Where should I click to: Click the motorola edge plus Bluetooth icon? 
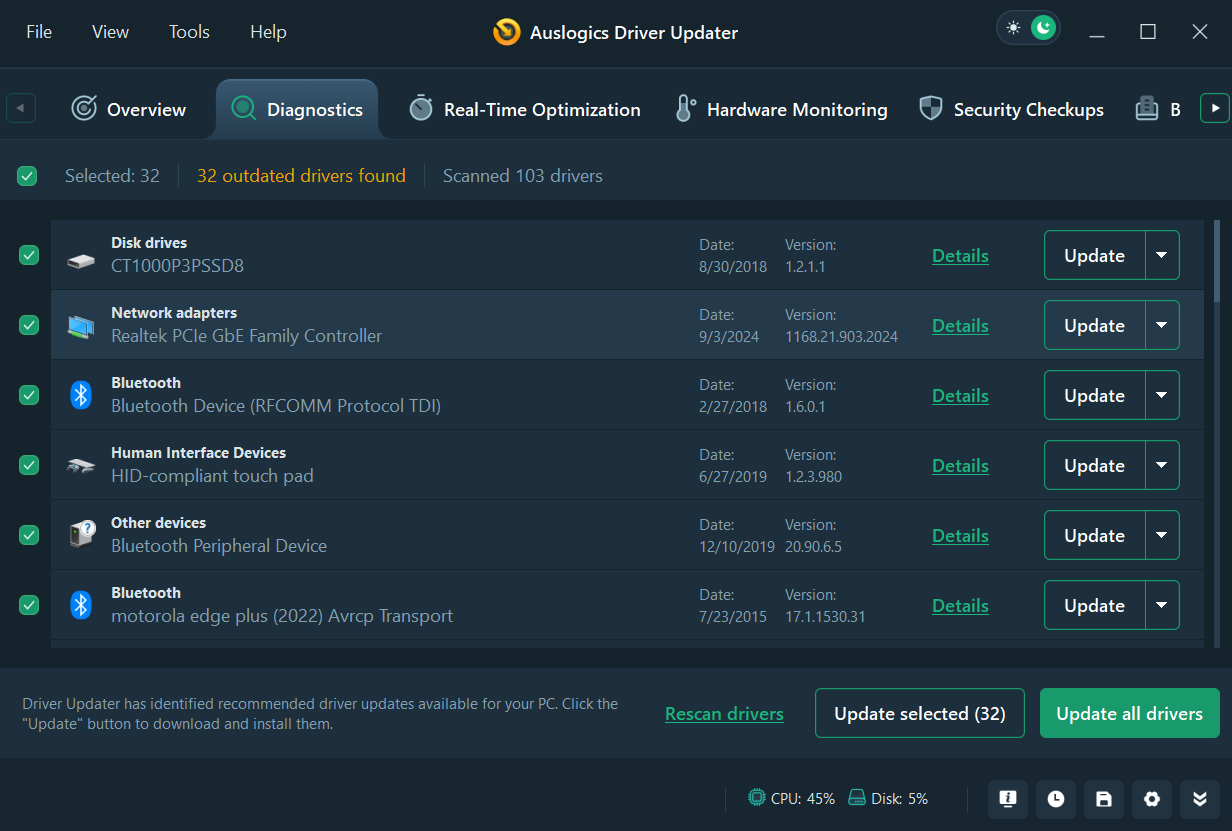[x=81, y=605]
